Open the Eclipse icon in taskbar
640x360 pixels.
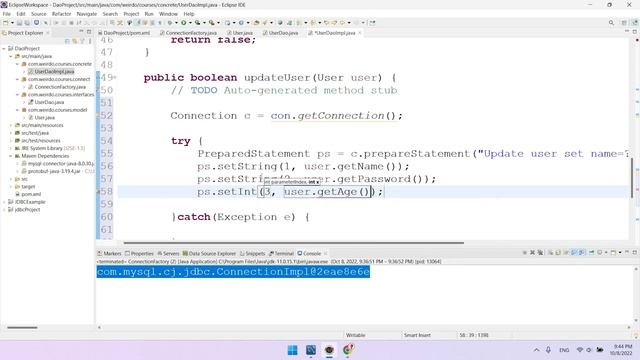click(x=329, y=350)
